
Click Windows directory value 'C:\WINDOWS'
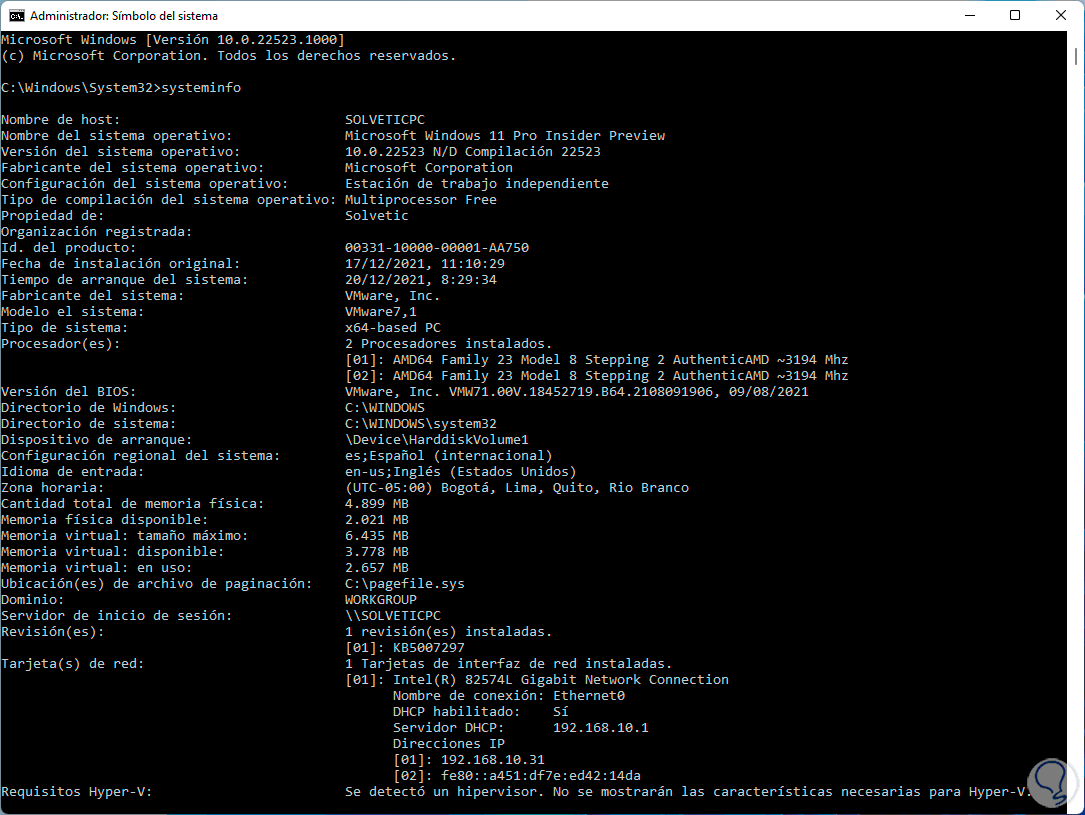pyautogui.click(x=385, y=408)
